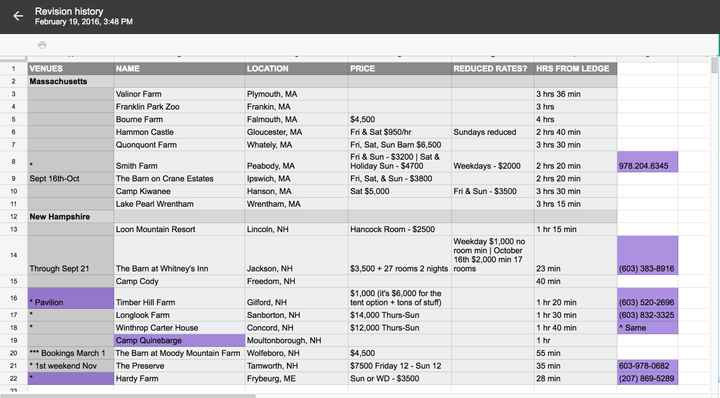Click the print icon below the header
This screenshot has width=720, height=398.
[x=42, y=45]
